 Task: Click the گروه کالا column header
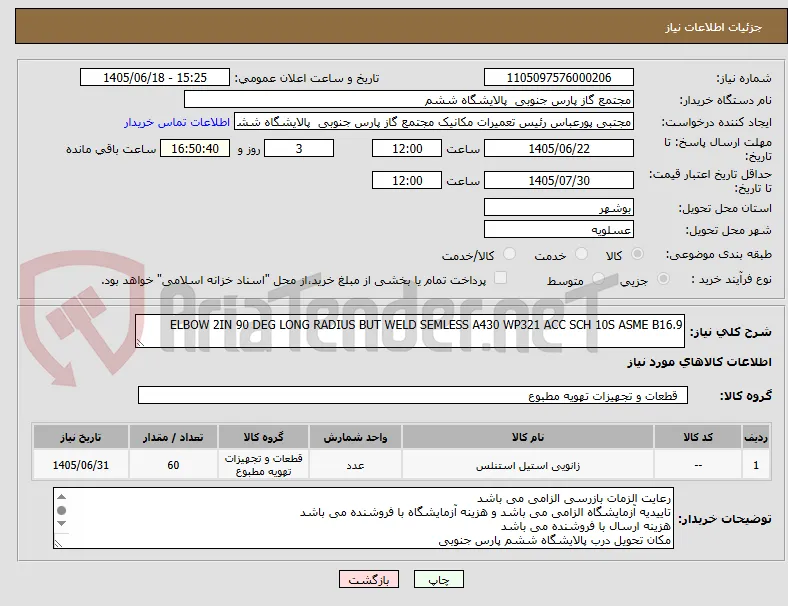(x=263, y=437)
